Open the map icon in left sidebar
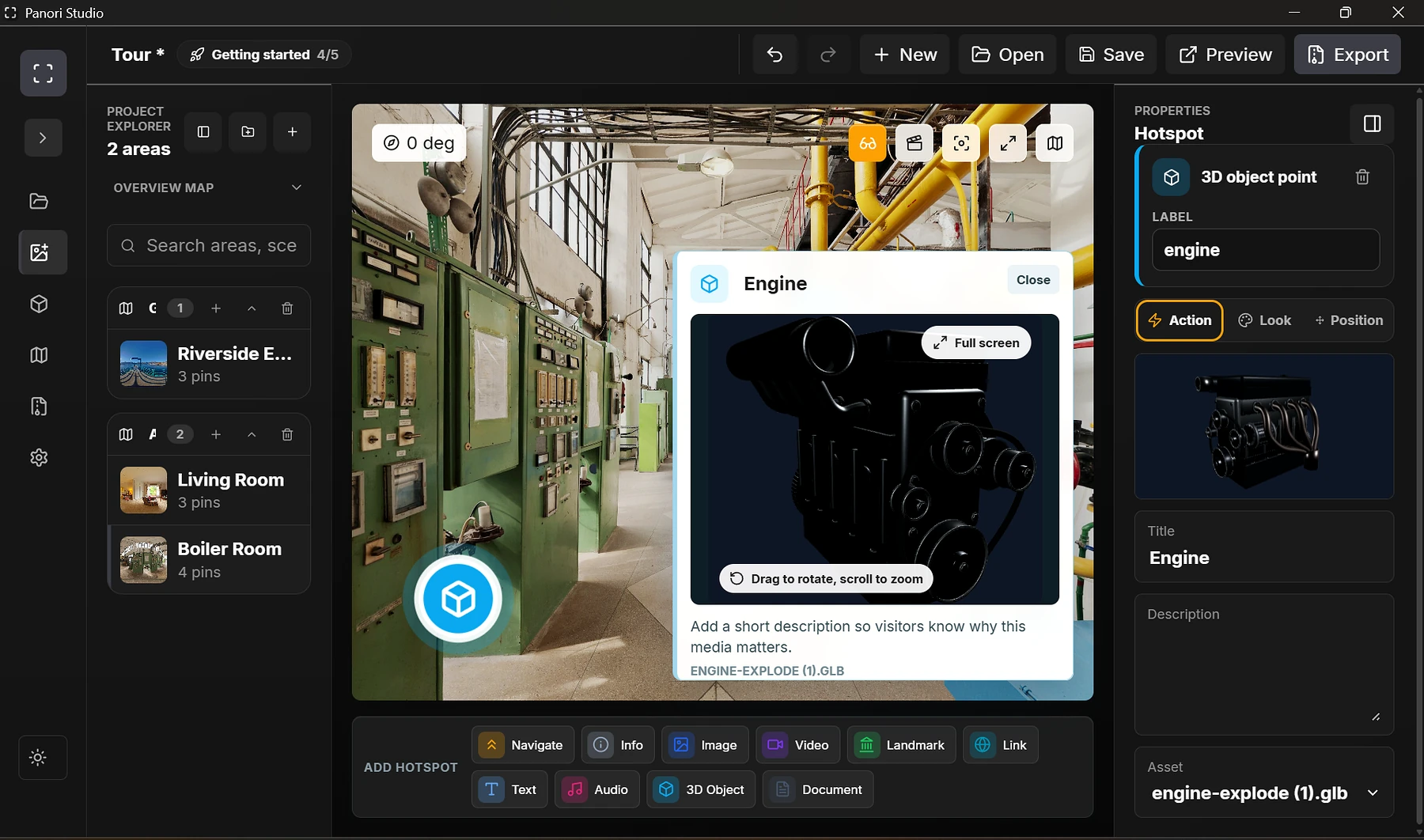Image resolution: width=1424 pixels, height=840 pixels. (x=39, y=355)
